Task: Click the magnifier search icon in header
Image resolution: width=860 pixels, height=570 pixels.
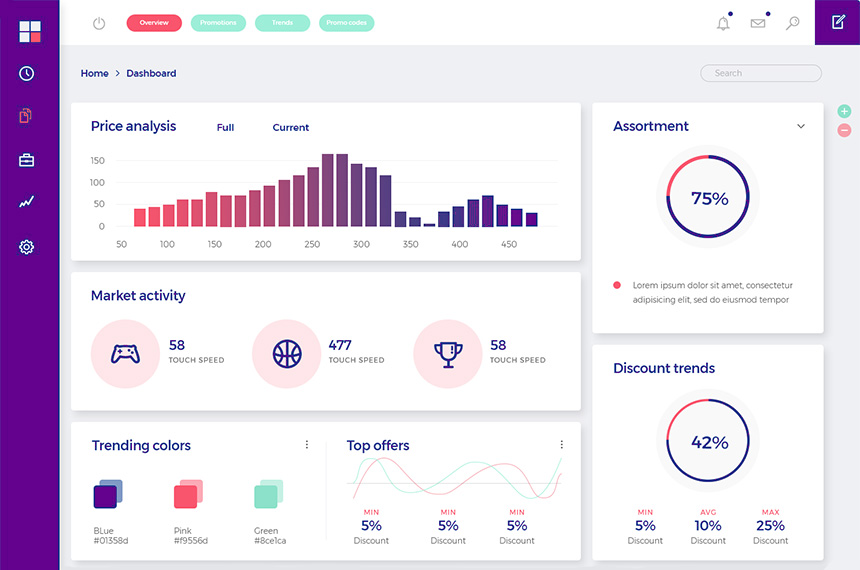Action: [x=793, y=23]
